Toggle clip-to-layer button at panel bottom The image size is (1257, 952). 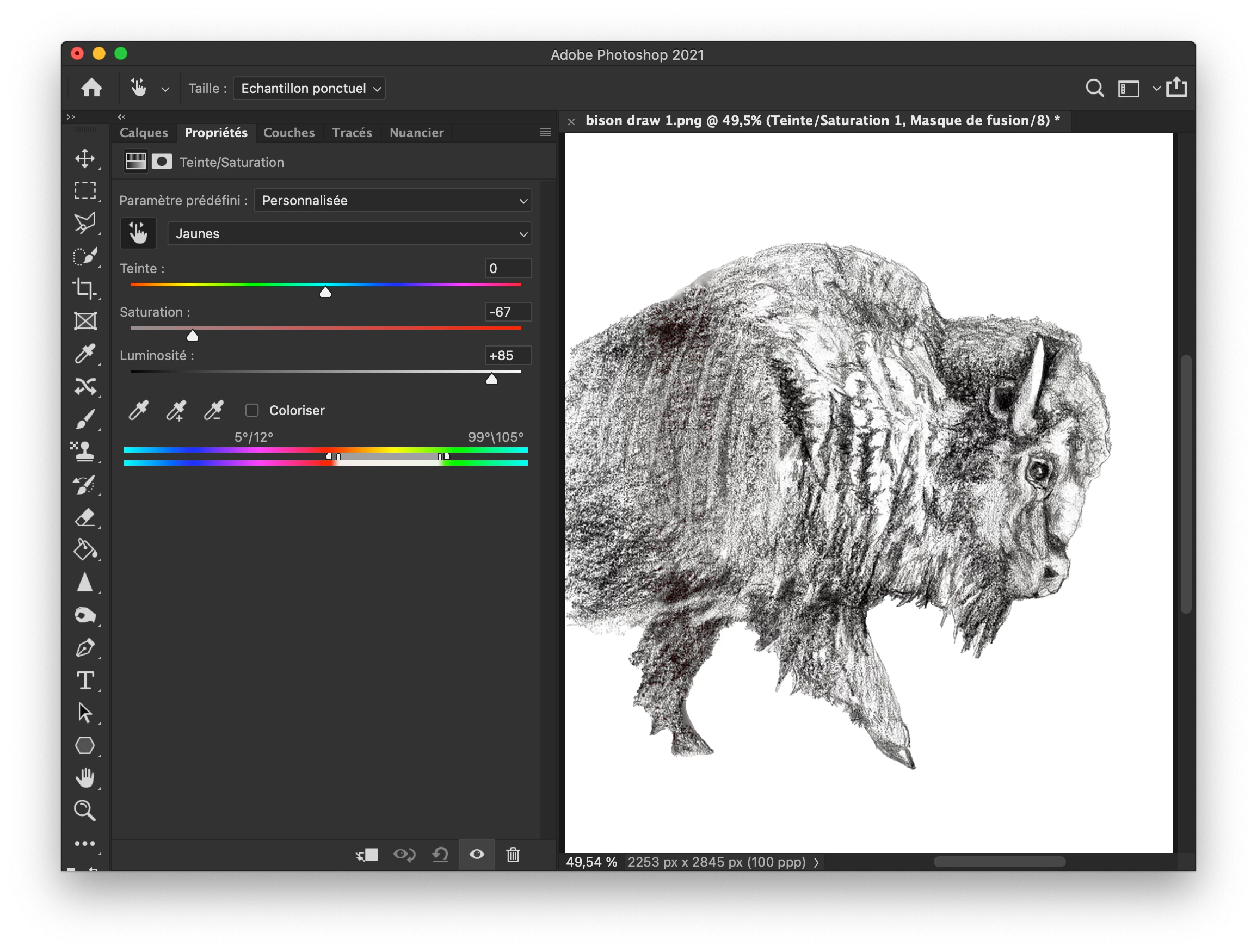click(367, 854)
